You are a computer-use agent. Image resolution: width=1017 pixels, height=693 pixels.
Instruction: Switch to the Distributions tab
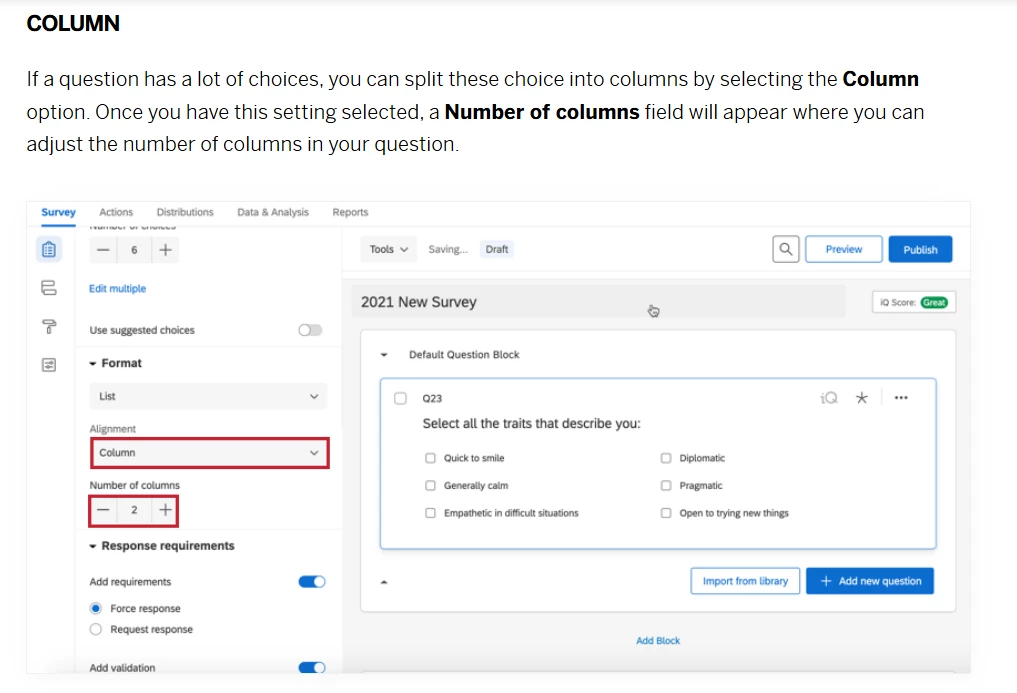(185, 212)
